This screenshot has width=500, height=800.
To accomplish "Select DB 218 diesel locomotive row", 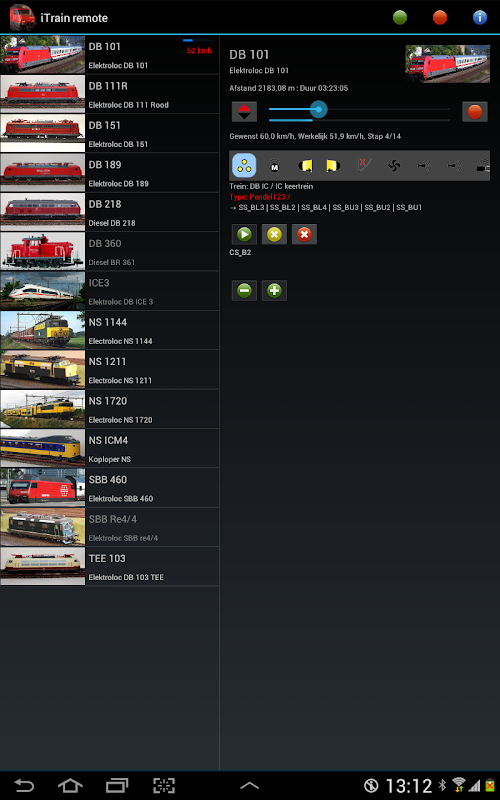I will tap(110, 212).
